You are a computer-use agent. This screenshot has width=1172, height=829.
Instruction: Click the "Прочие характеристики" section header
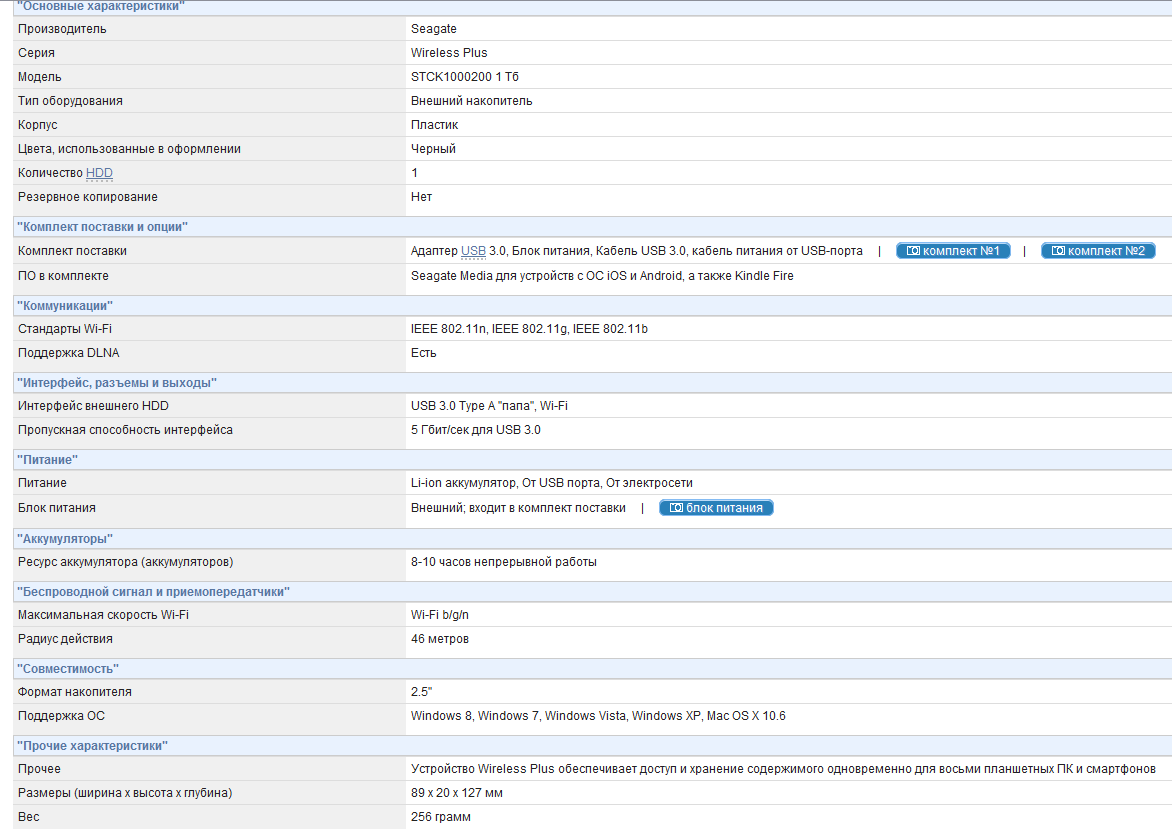coord(92,746)
